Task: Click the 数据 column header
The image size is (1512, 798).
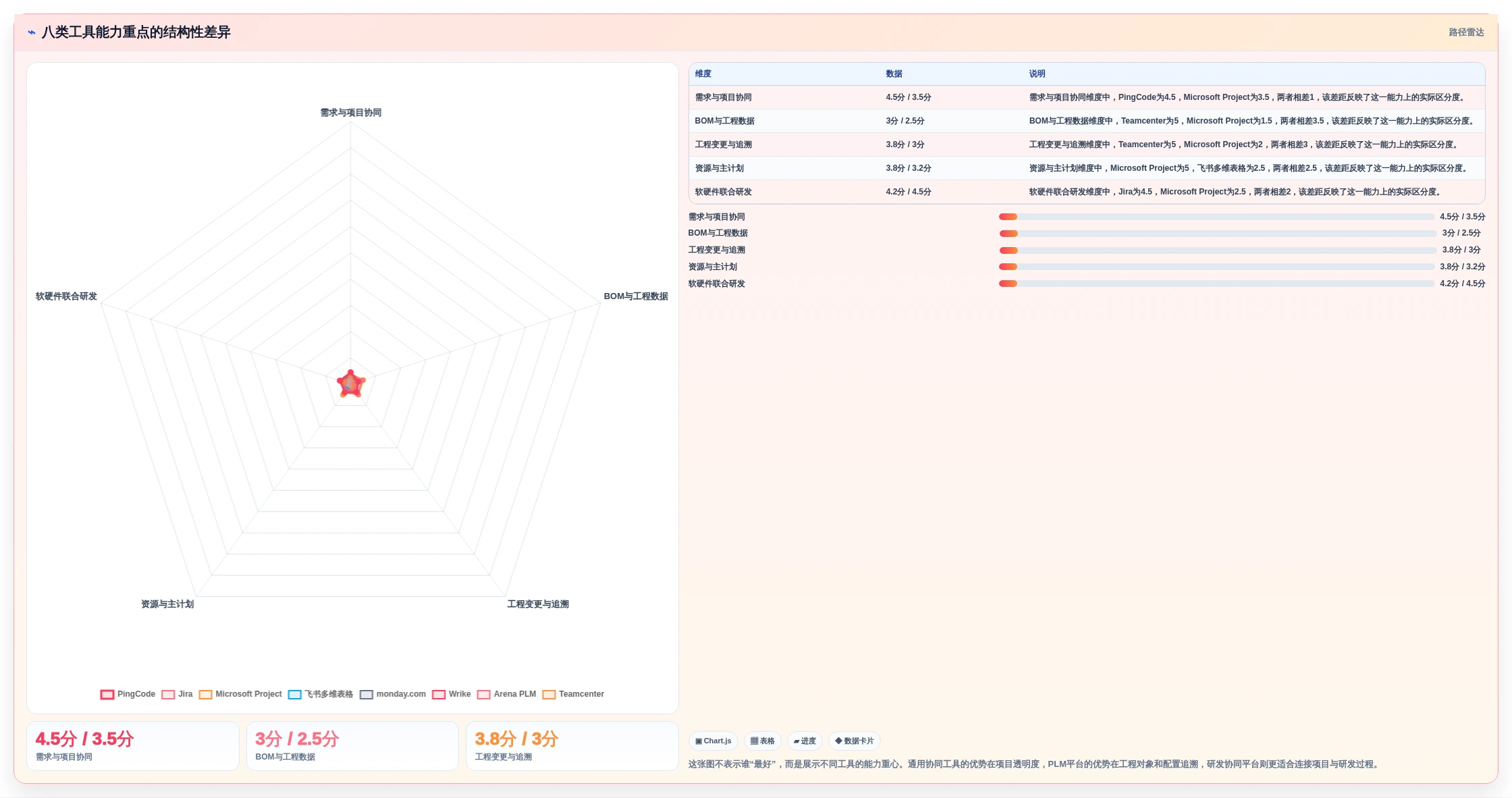Action: point(894,74)
